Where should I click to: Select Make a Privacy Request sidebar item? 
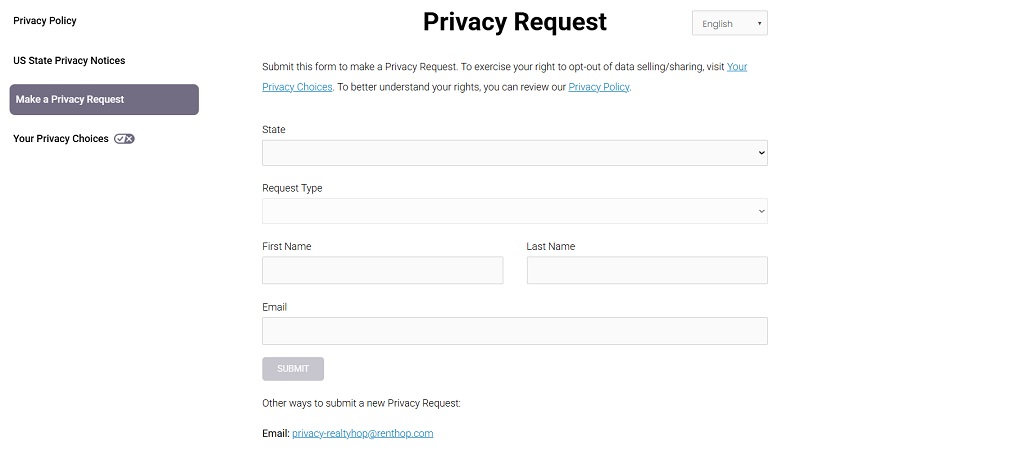pos(104,100)
